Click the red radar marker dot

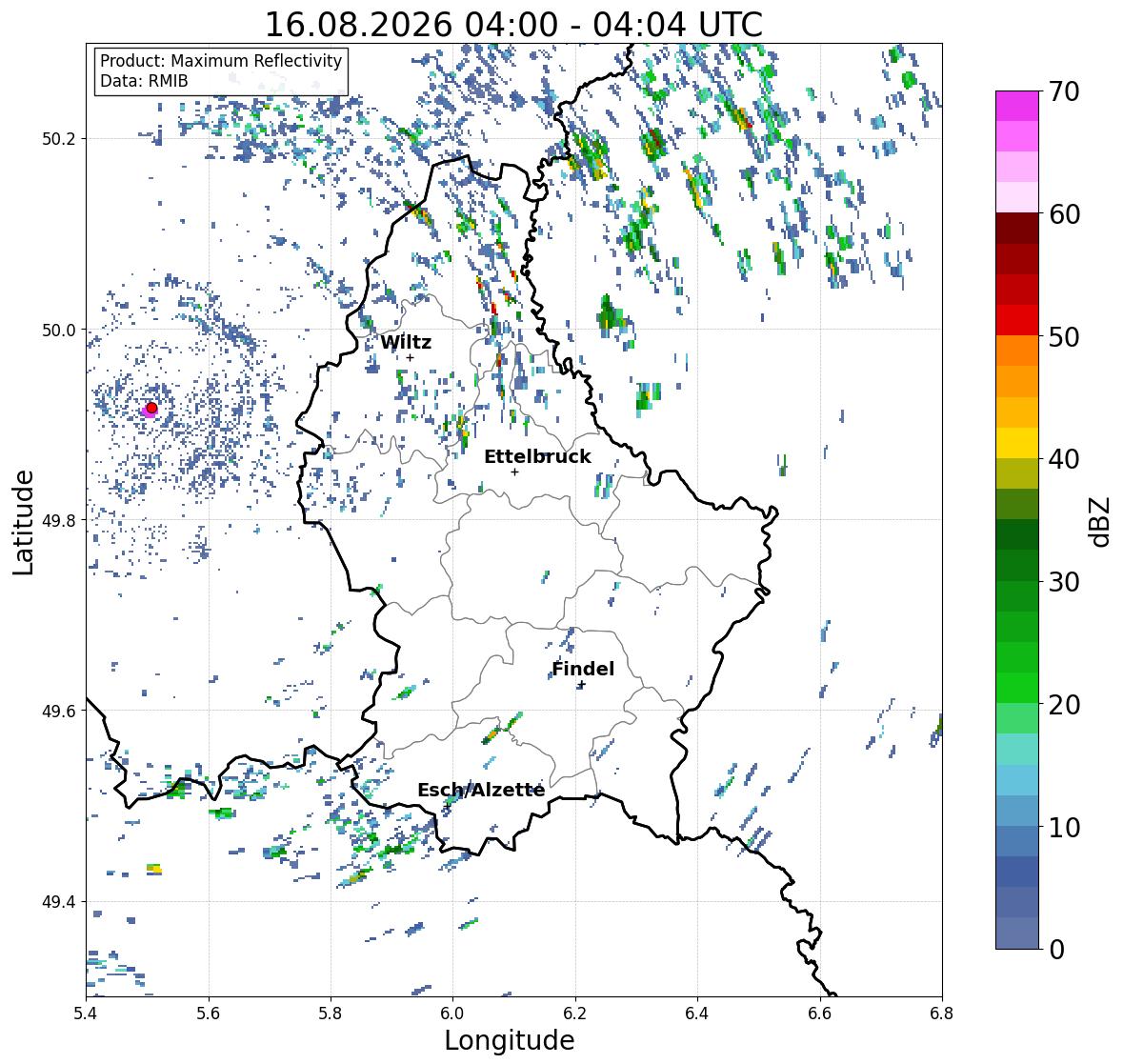(x=151, y=408)
